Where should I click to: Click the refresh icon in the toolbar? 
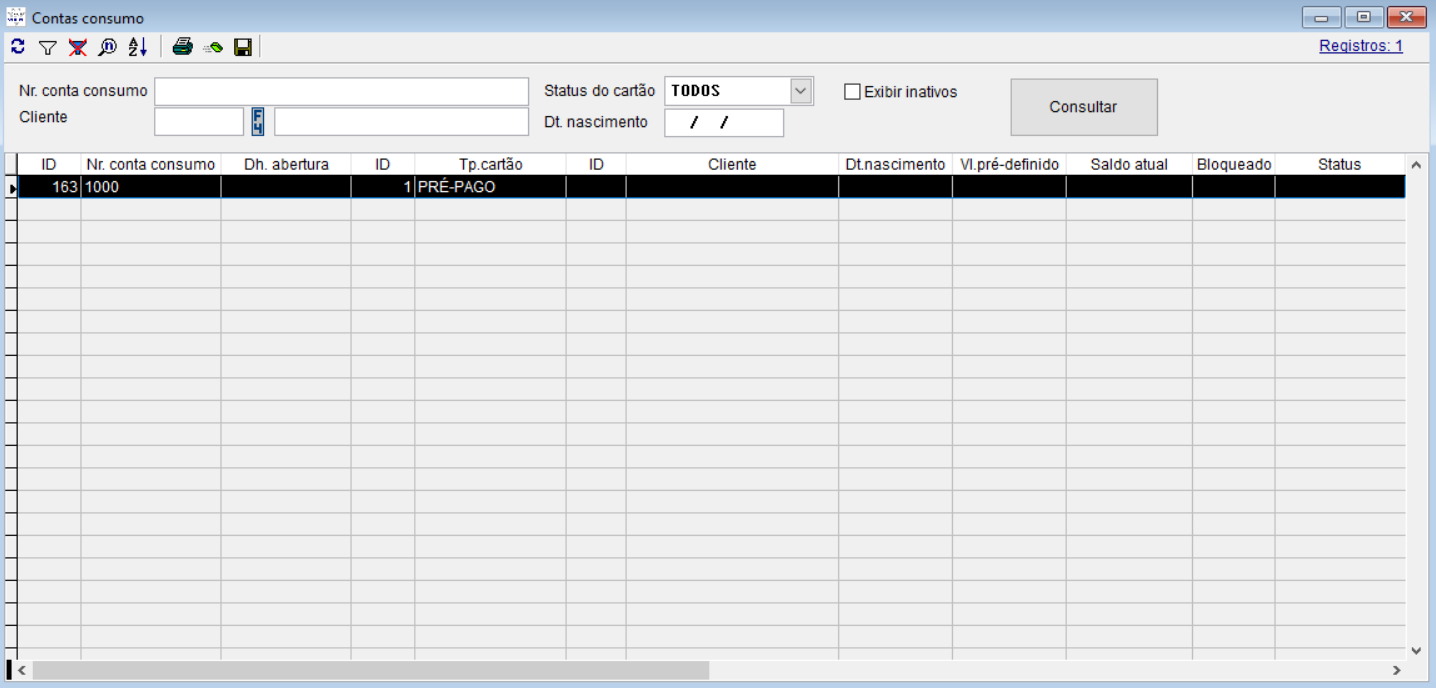coord(18,46)
